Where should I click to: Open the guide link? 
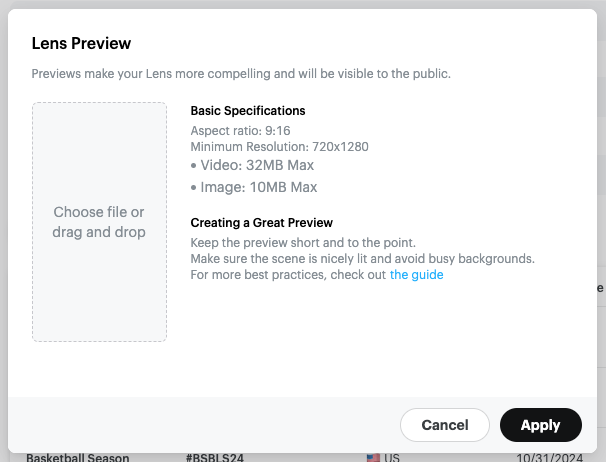point(416,275)
